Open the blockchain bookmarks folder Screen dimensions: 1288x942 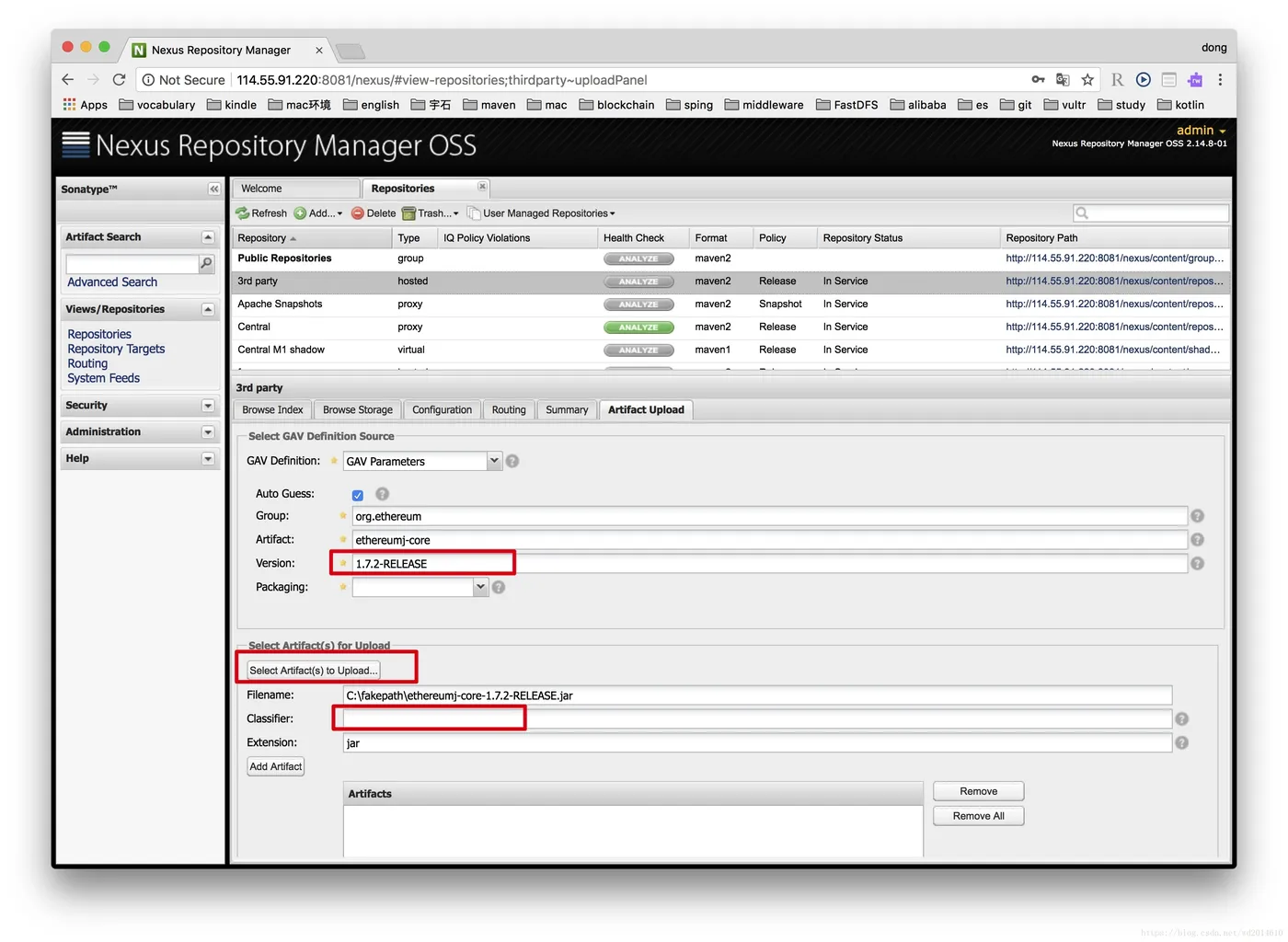point(617,105)
